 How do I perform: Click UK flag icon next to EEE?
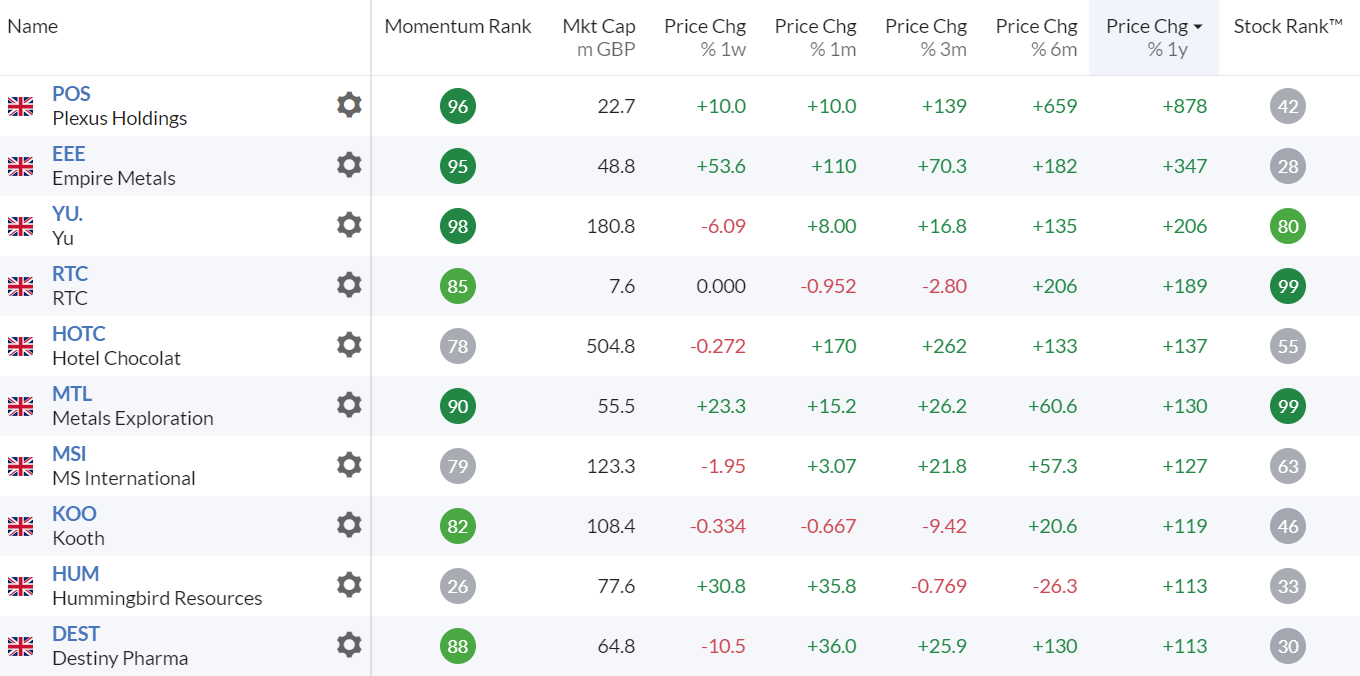pos(20,166)
